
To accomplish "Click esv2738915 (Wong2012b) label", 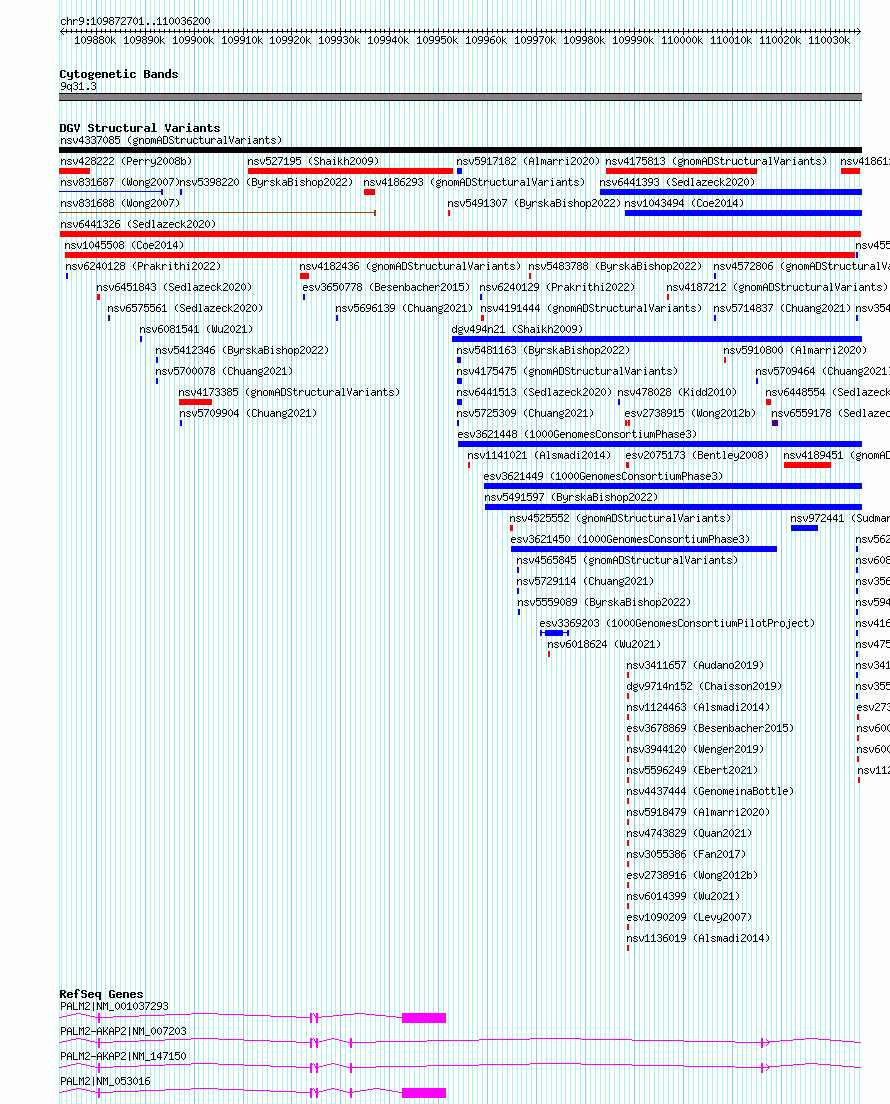I will 690,414.
